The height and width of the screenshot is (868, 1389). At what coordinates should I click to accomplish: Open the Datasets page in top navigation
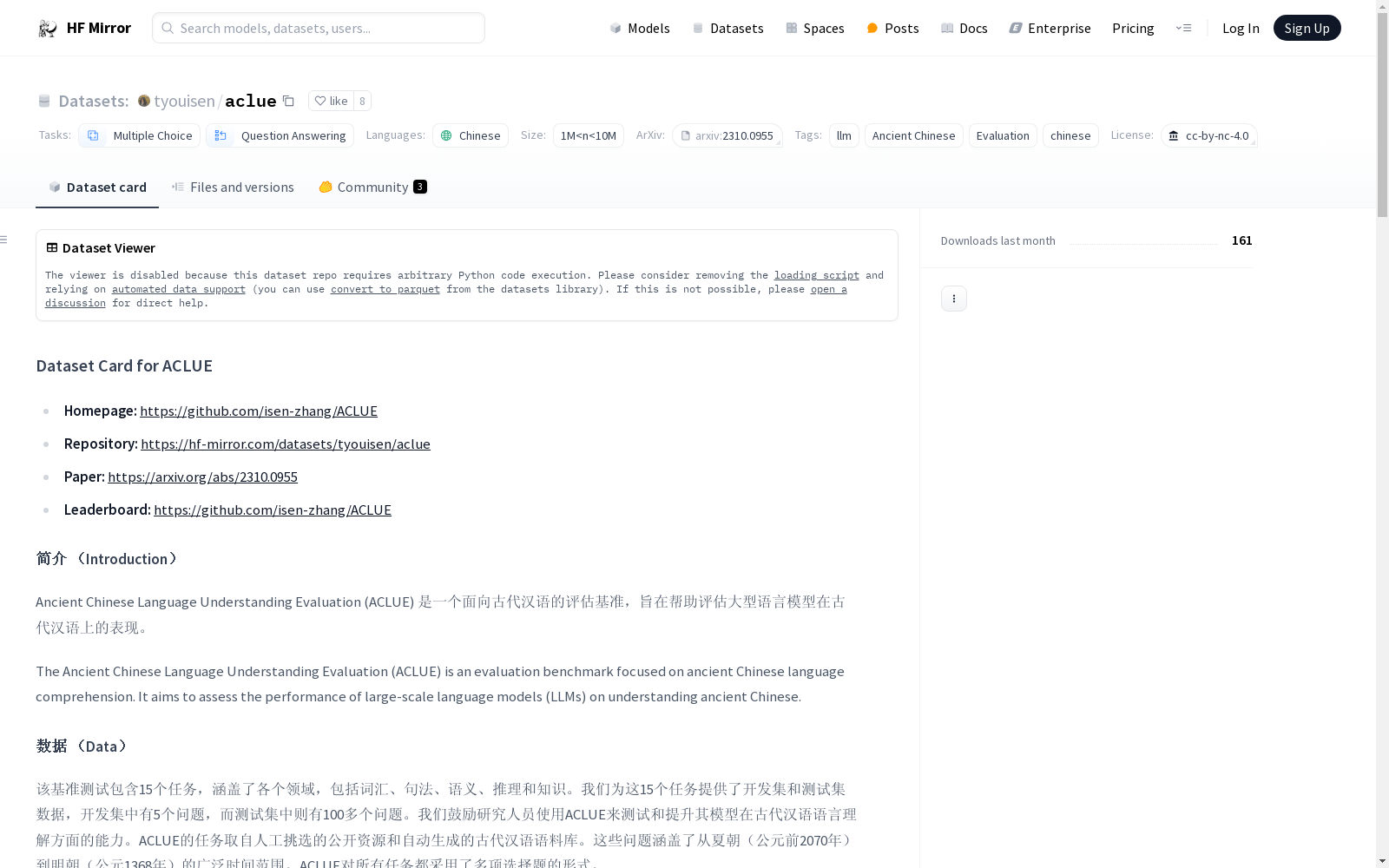click(727, 28)
